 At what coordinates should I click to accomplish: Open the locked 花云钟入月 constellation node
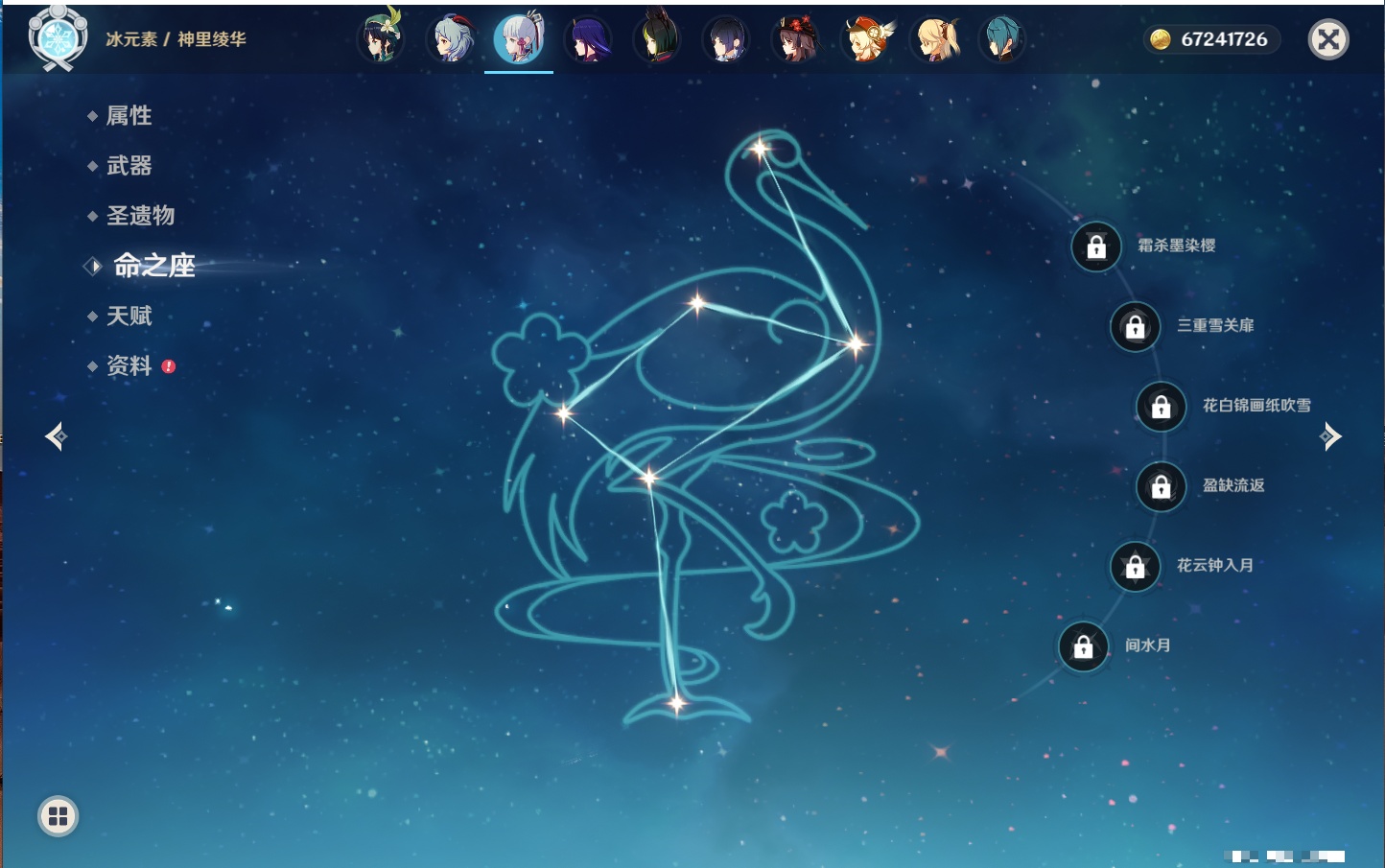[x=1136, y=566]
